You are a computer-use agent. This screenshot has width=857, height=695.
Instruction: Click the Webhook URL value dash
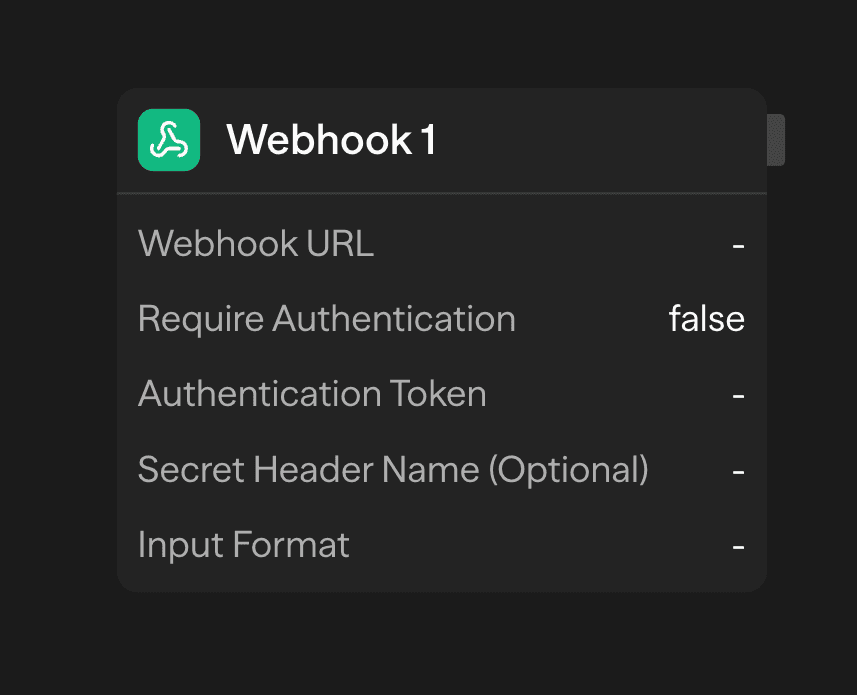(x=738, y=243)
